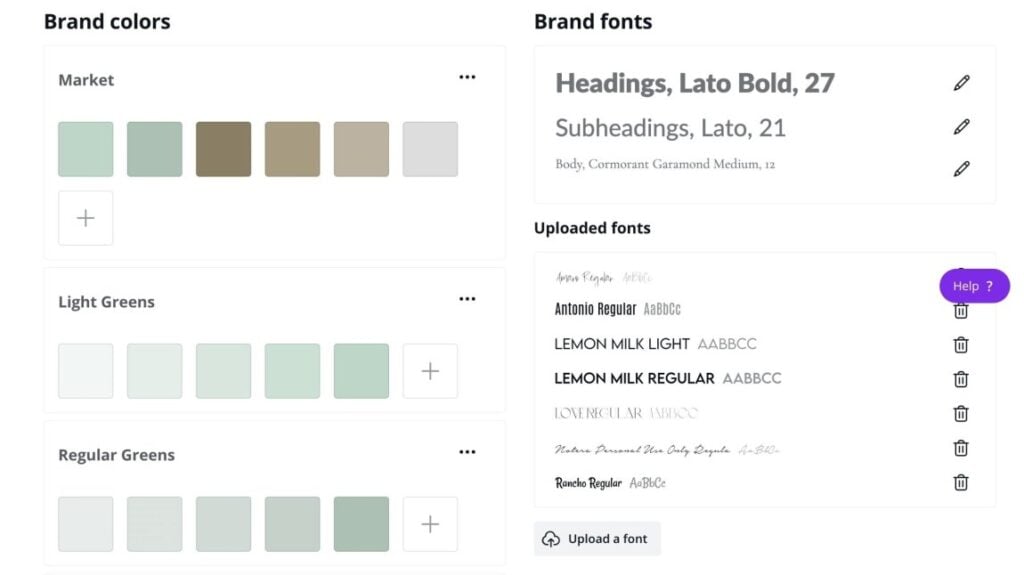Click the 'Rancho Regular' font row

pyautogui.click(x=610, y=483)
